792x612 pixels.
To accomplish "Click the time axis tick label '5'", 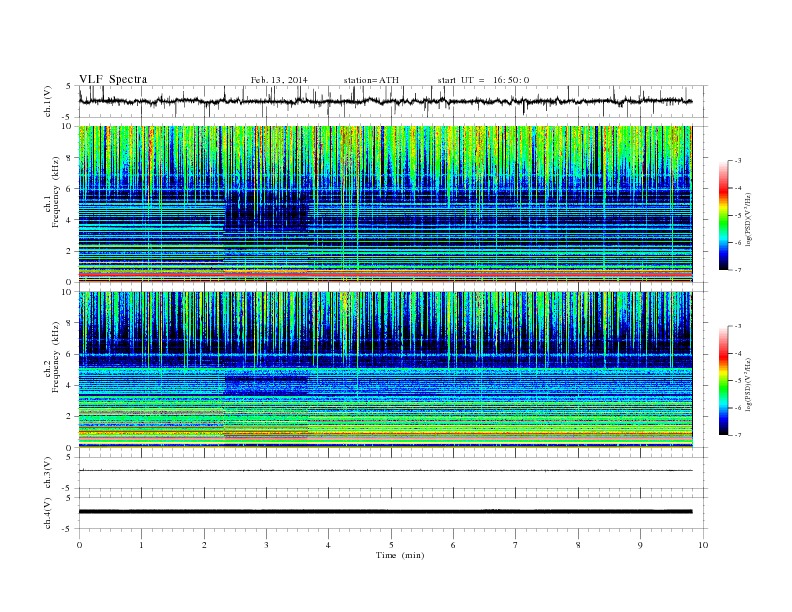I will 391,545.
